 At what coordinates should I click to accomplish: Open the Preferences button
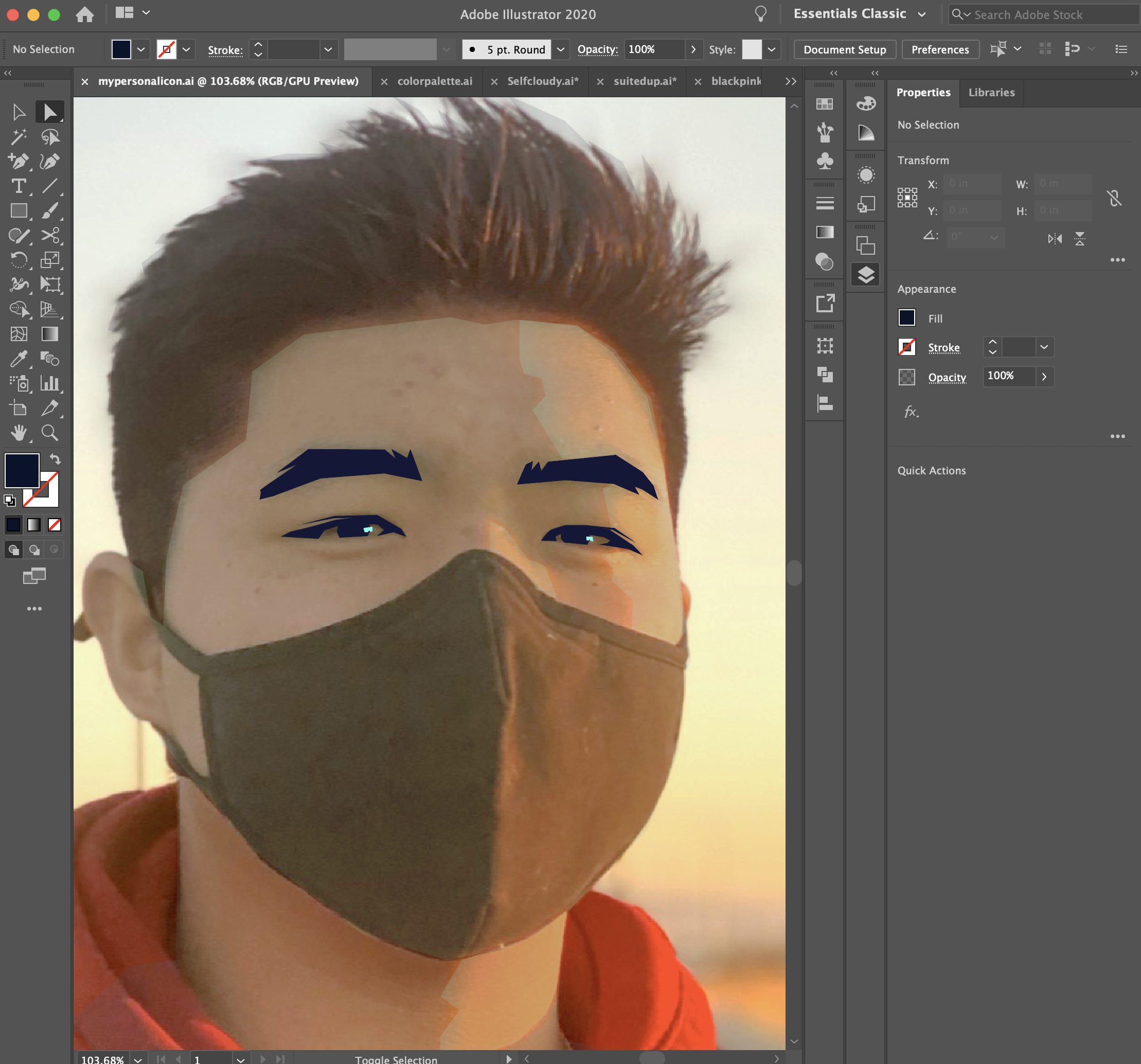point(939,50)
